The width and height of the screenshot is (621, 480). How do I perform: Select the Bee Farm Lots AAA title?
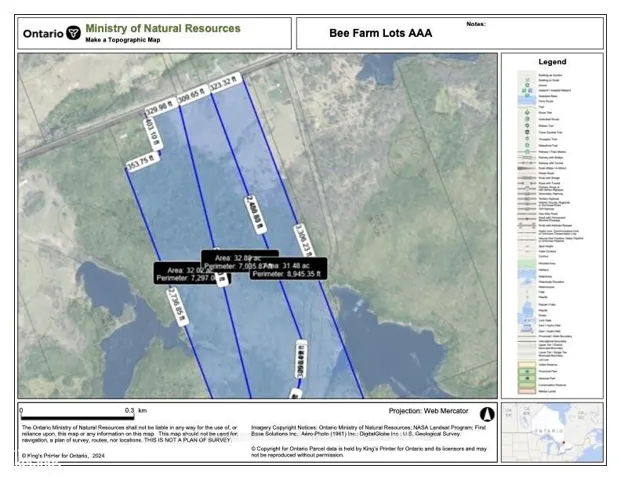coord(381,33)
